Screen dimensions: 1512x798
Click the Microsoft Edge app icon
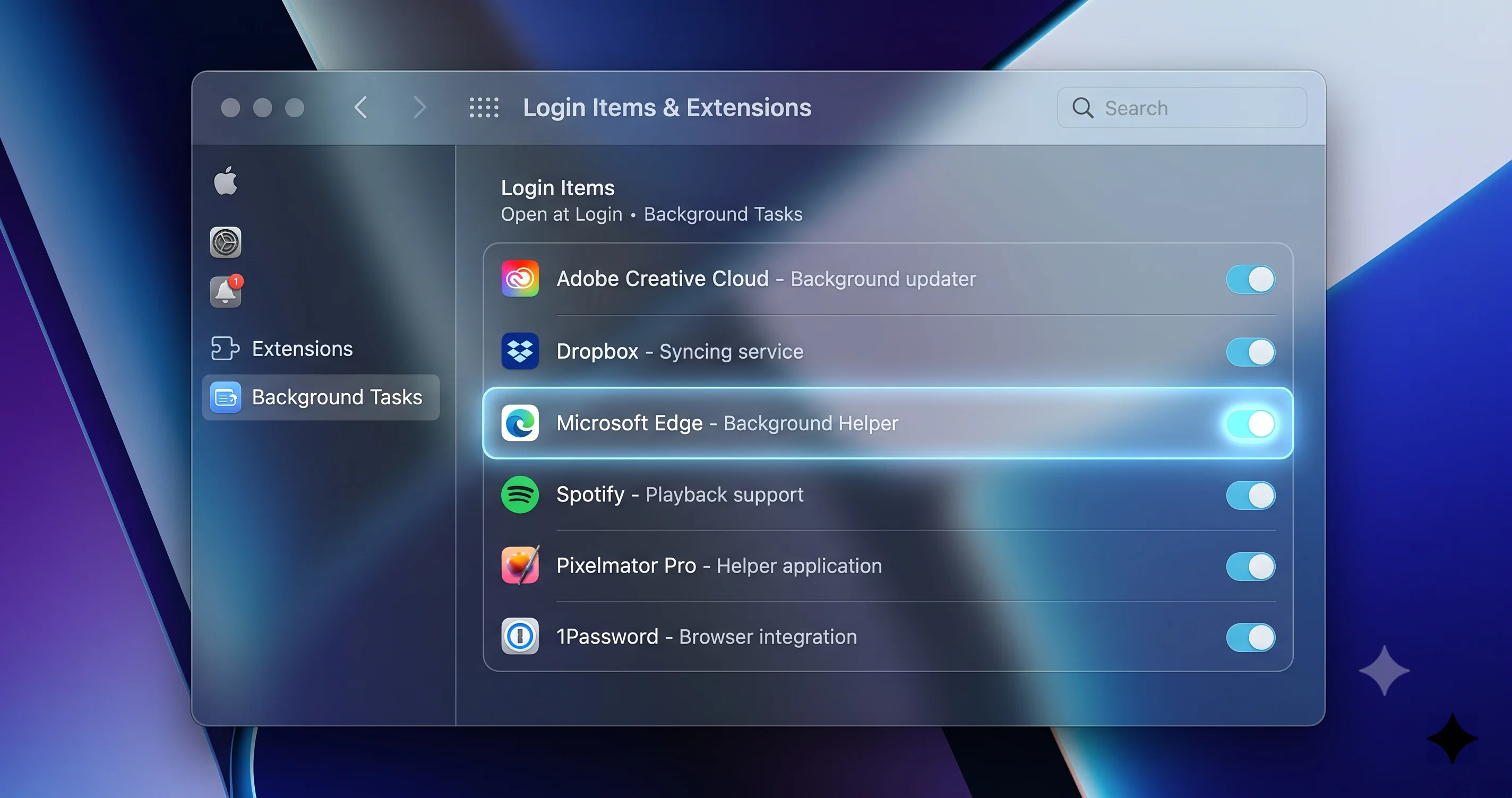pyautogui.click(x=520, y=423)
